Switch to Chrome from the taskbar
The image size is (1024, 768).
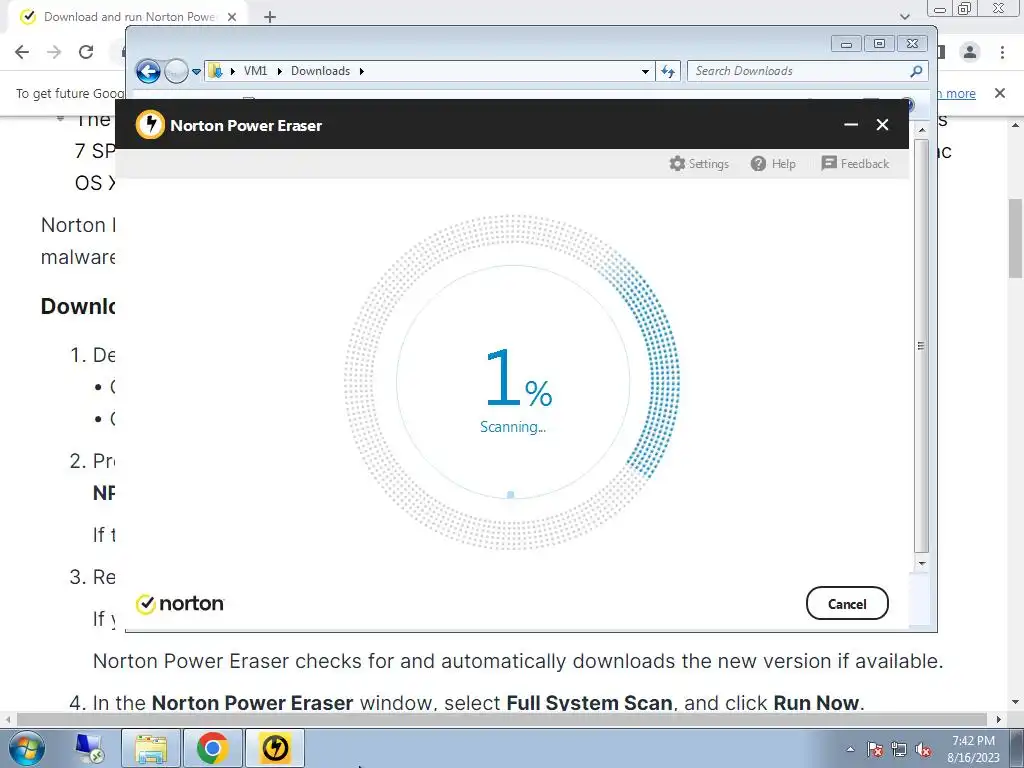click(212, 748)
